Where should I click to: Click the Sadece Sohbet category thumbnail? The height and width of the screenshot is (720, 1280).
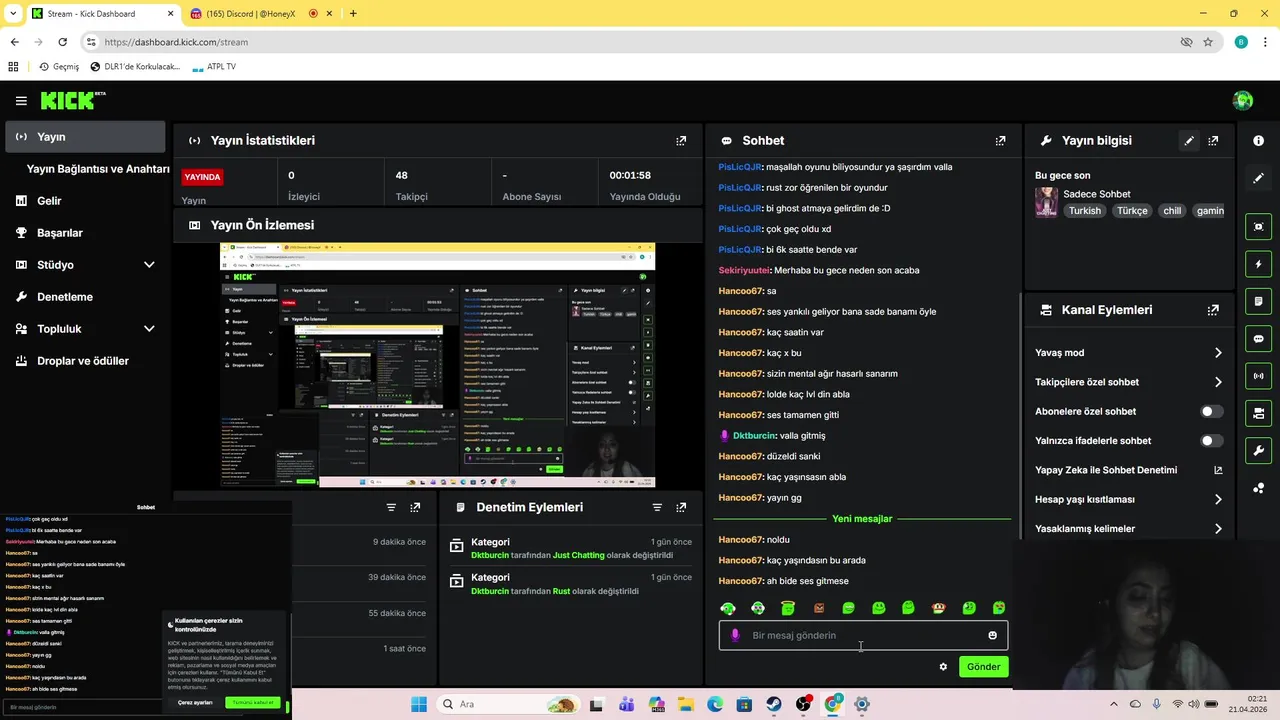point(1046,202)
